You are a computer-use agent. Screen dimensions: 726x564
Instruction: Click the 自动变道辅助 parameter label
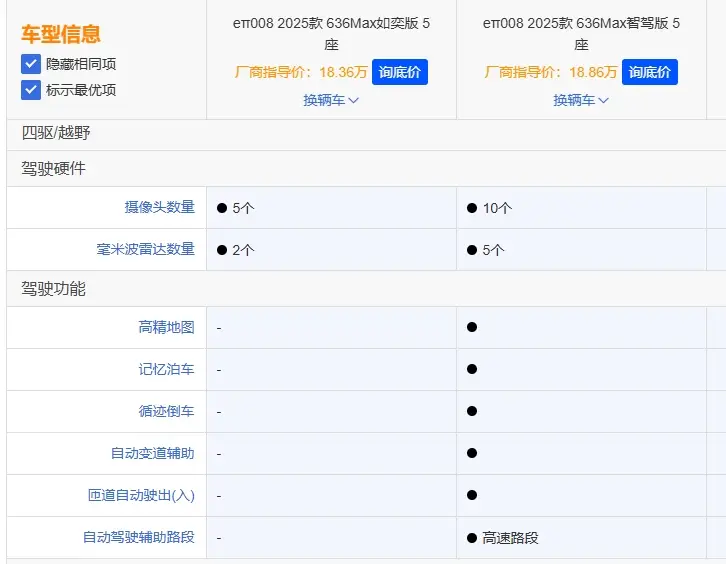[x=152, y=453]
